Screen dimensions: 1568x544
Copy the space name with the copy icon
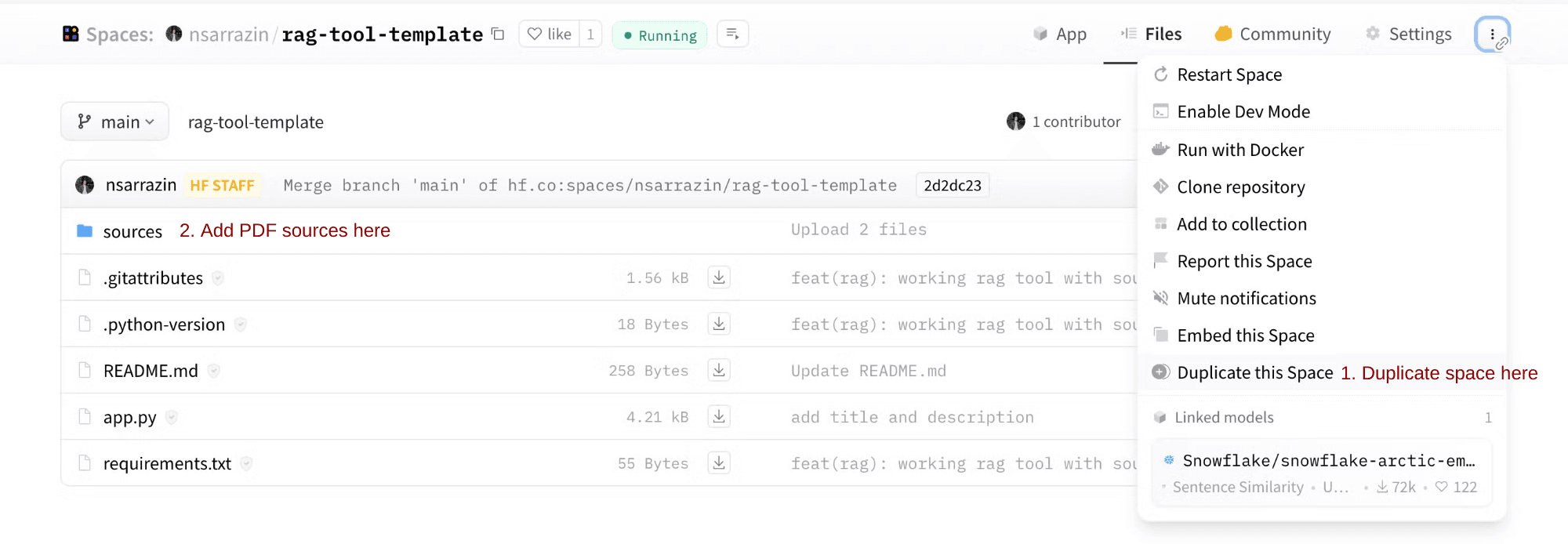click(x=498, y=34)
